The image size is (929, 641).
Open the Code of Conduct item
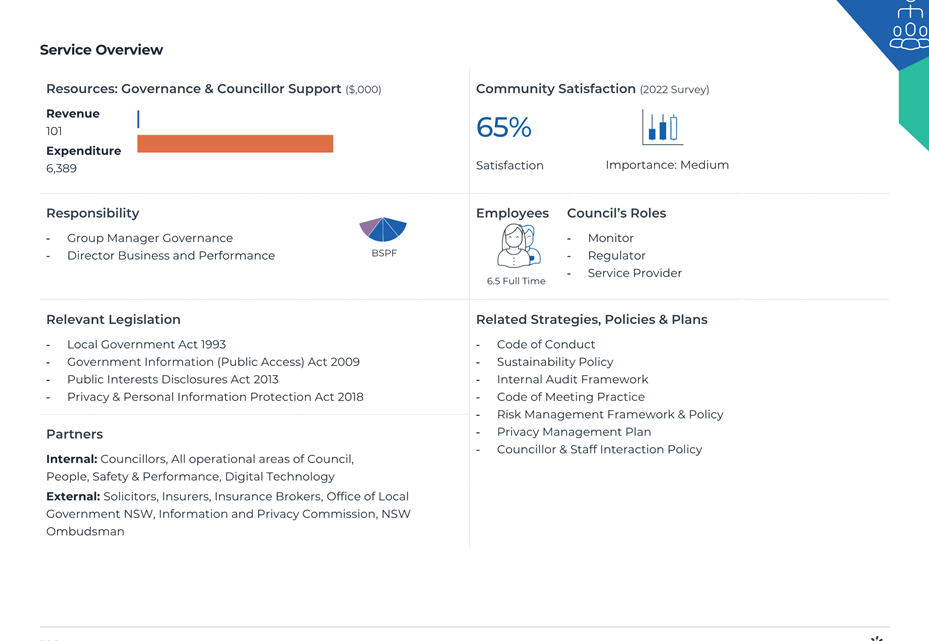(x=546, y=344)
